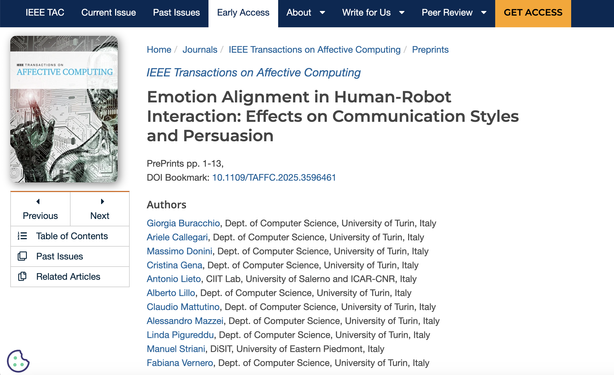The width and height of the screenshot is (614, 375).
Task: Open the About menu label
Action: [298, 13]
